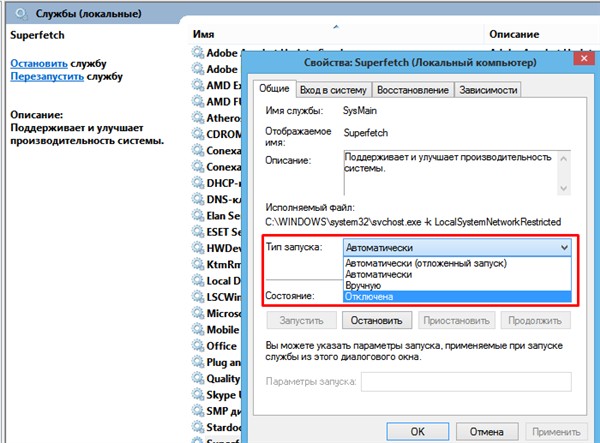Click the Stardoc service gear icon
Image resolution: width=600 pixels, height=443 pixels.
(198, 427)
